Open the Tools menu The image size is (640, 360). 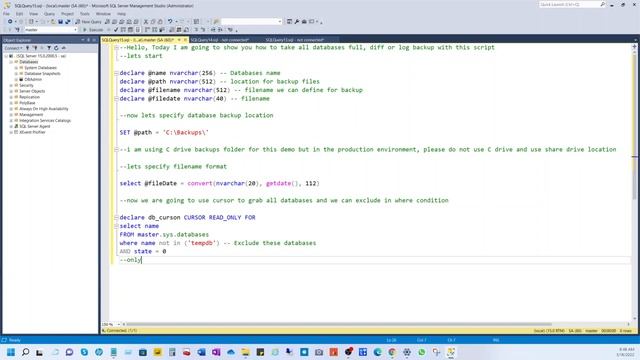point(84,14)
